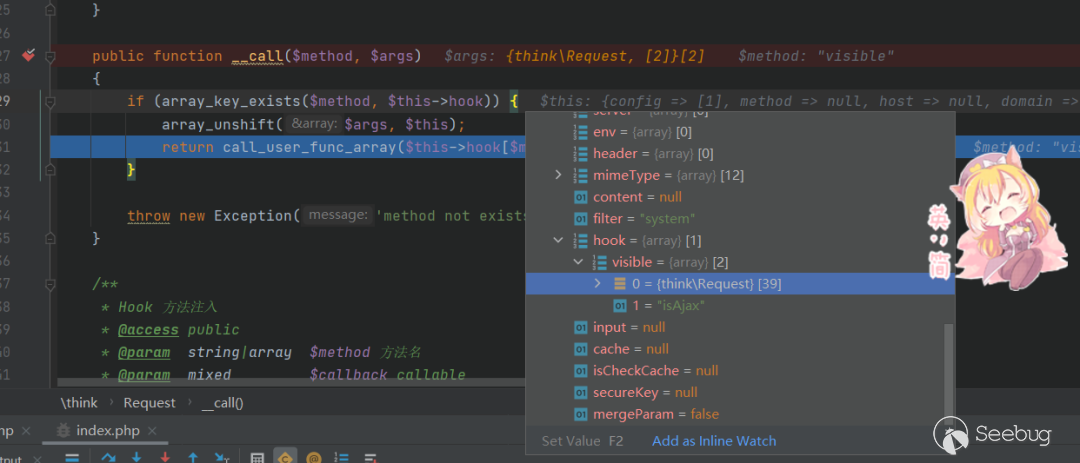Click the Add as Inline Watch link

[714, 441]
